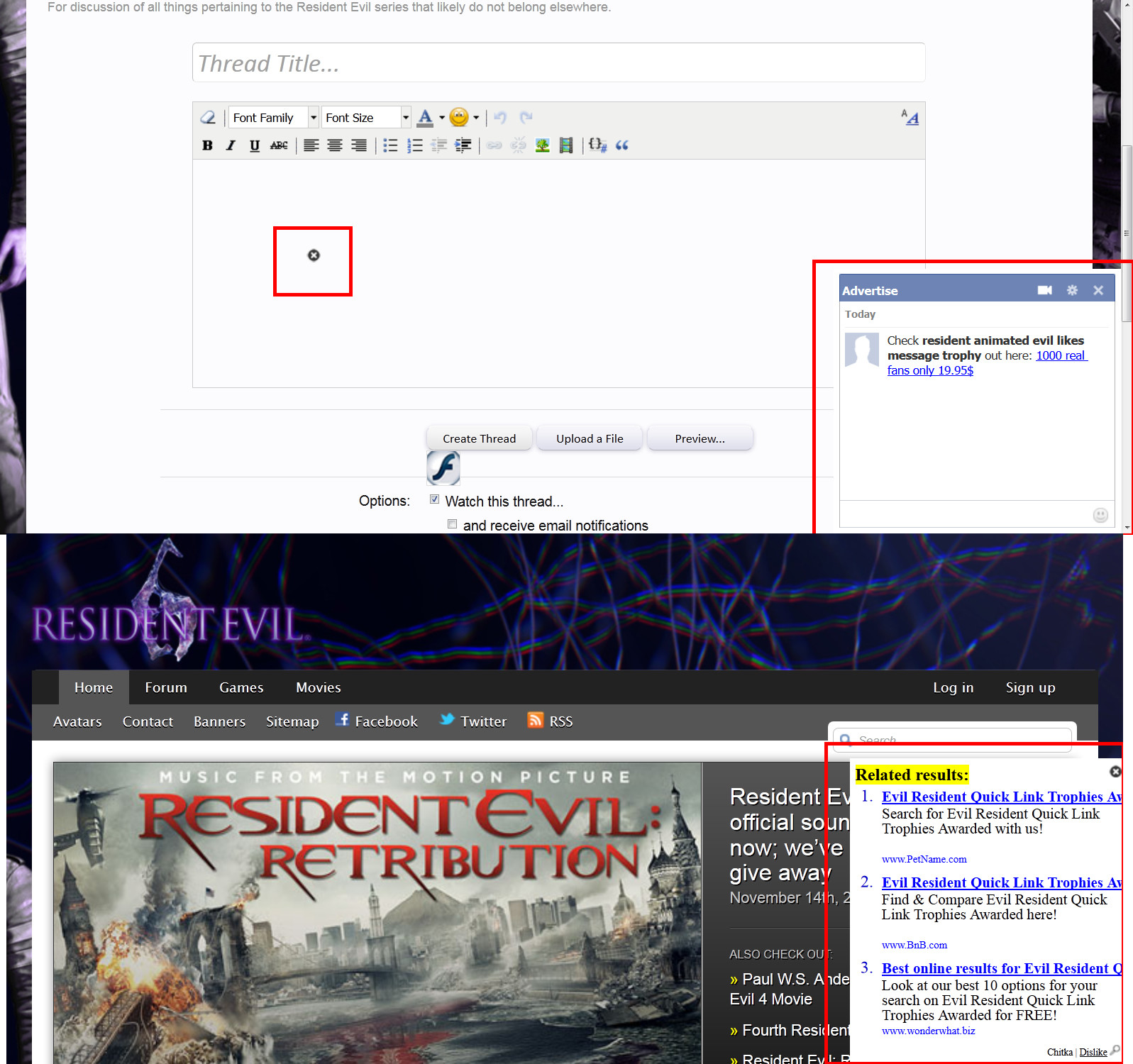The height and width of the screenshot is (1064, 1133).
Task: Insert a quote with the quotation marks icon
Action: 622,145
